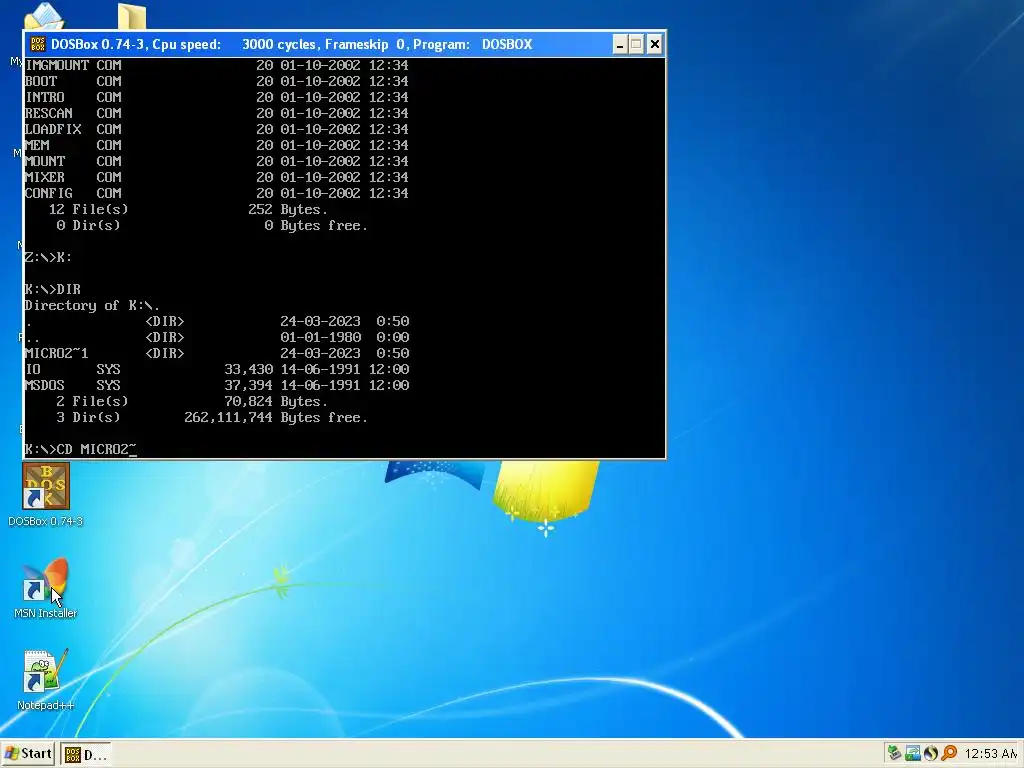
Task: Click the MOUNT COM file row
Action: pos(217,161)
